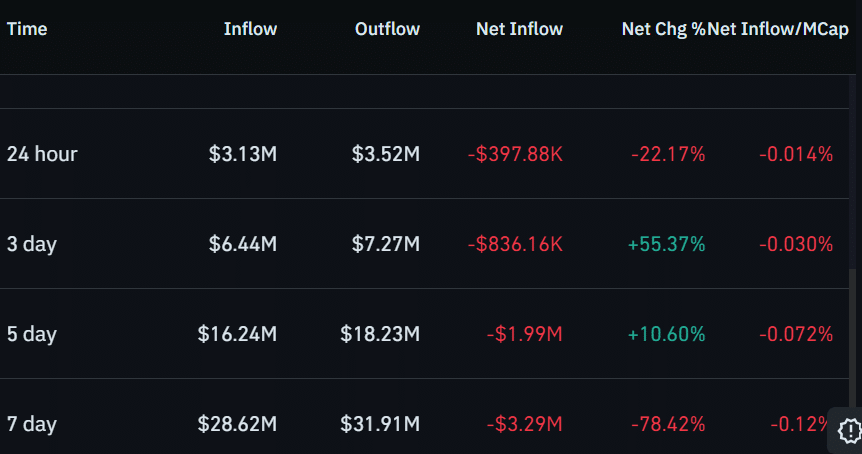The image size is (862, 454).
Task: Sort by the Time column header
Action: 27,29
